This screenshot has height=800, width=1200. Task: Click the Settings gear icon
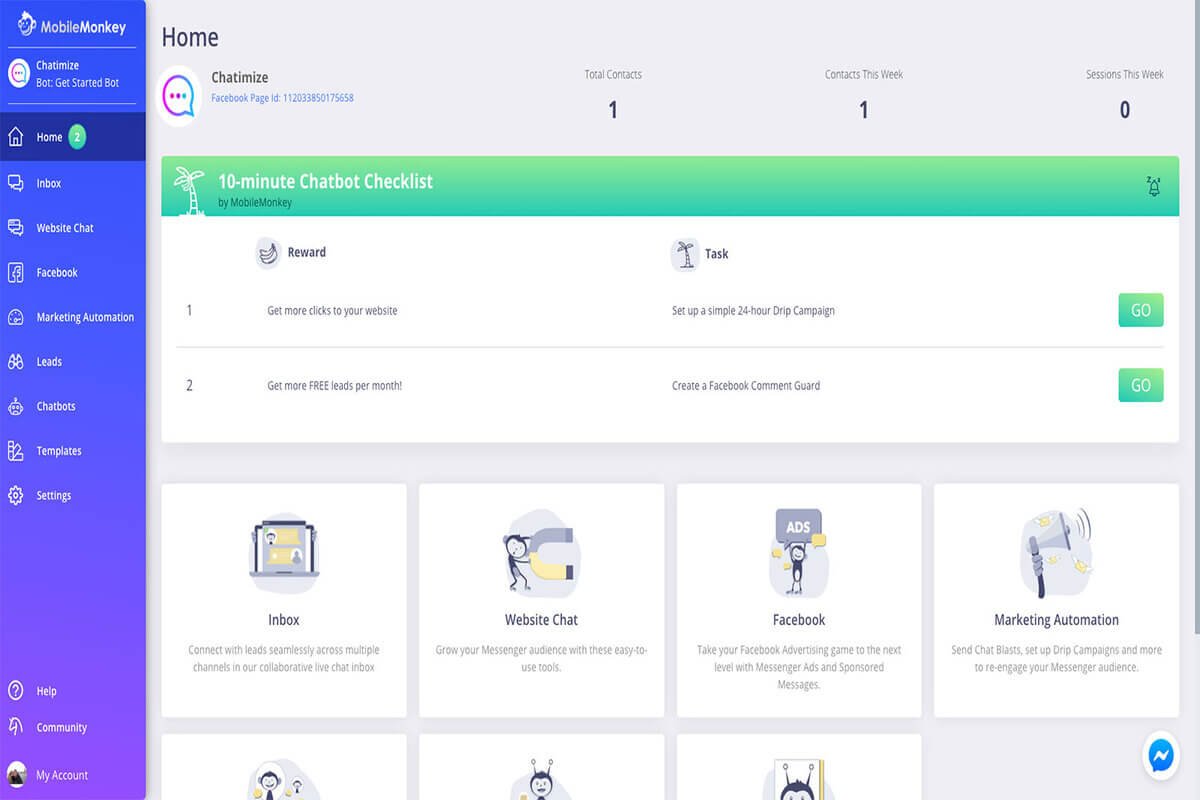[16, 495]
